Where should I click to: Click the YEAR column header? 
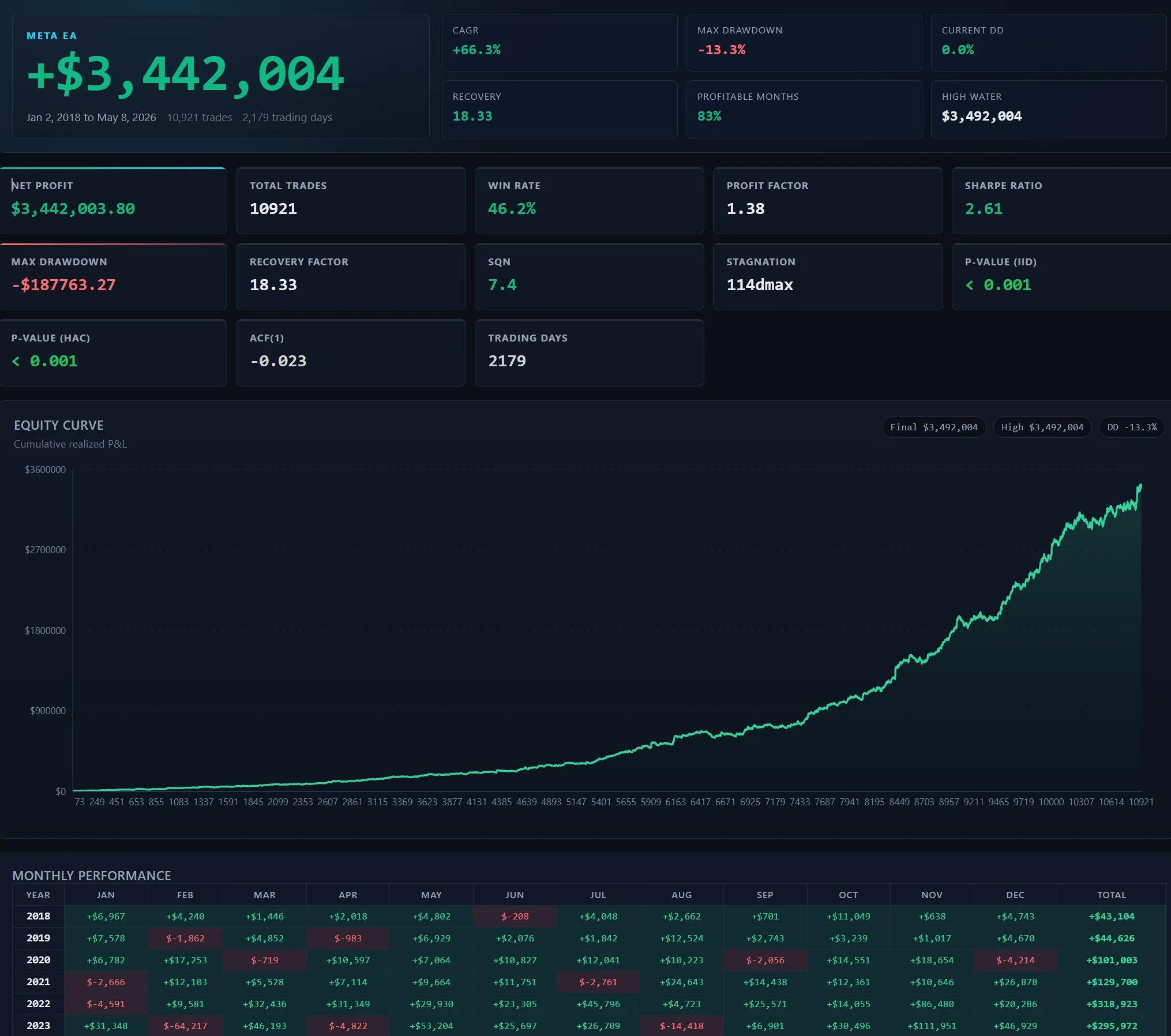tap(38, 895)
